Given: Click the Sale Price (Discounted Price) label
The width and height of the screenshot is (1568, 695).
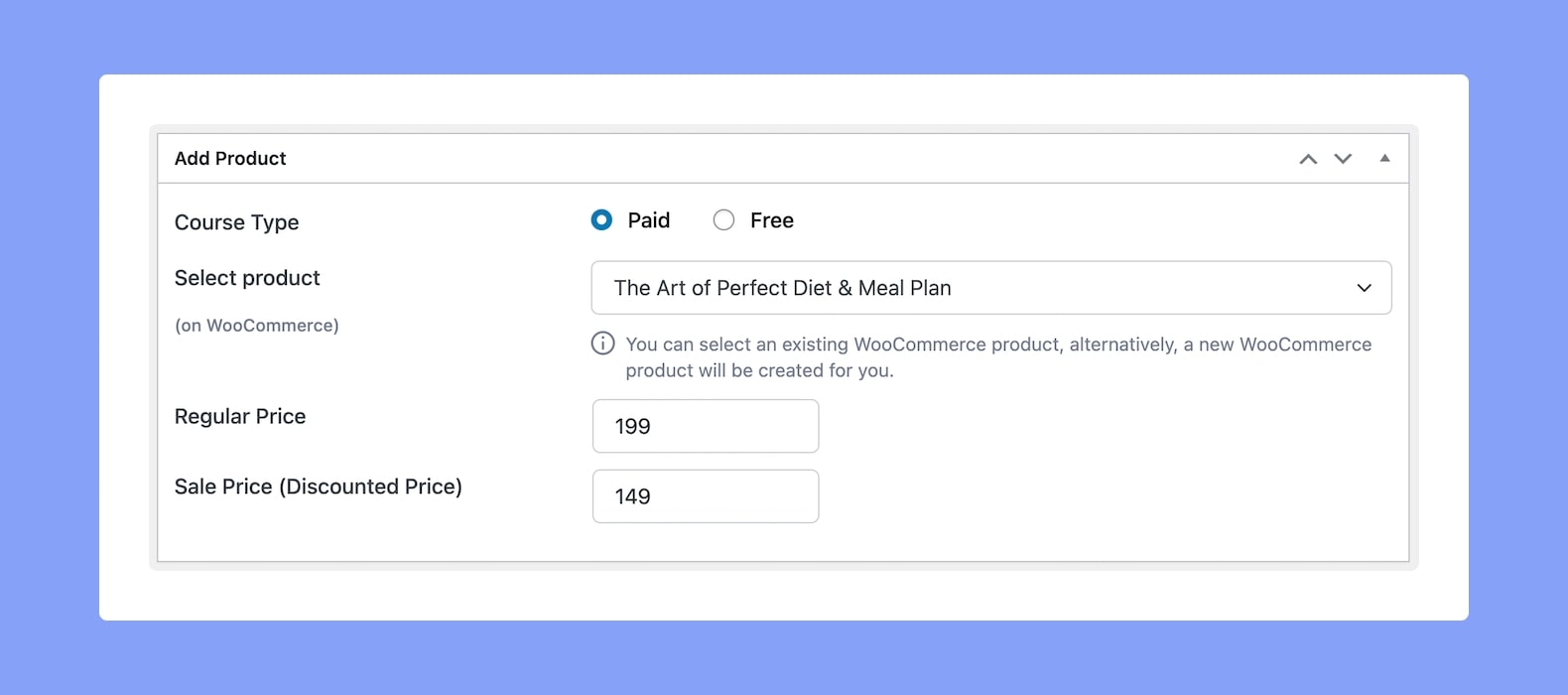Looking at the screenshot, I should coord(319,486).
